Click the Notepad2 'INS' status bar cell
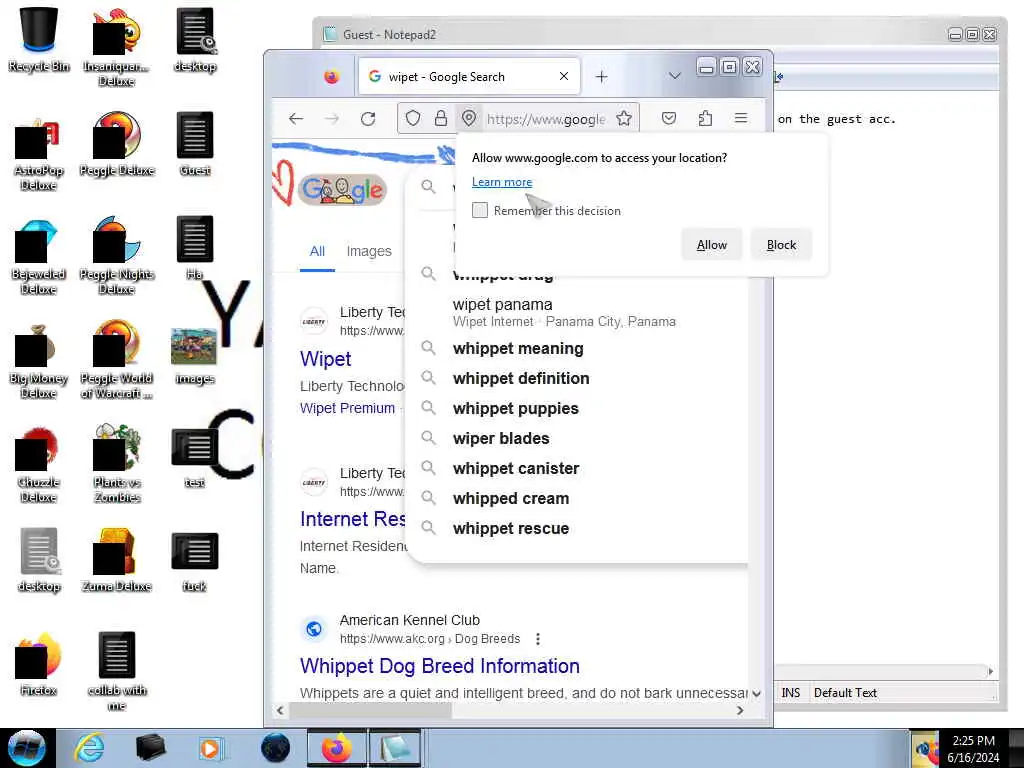This screenshot has width=1024, height=768. (x=790, y=693)
